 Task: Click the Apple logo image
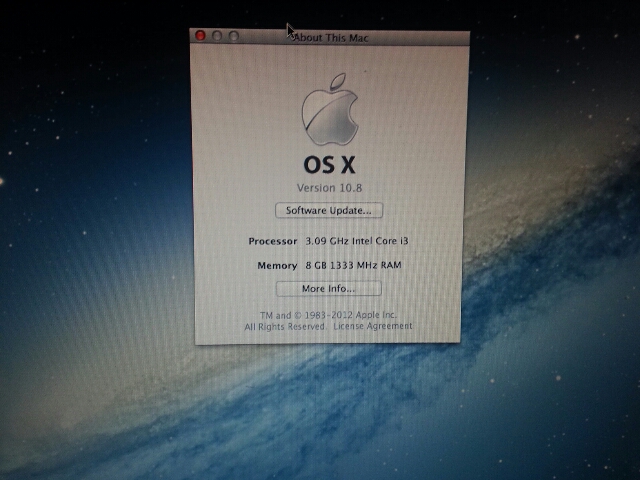(x=330, y=109)
